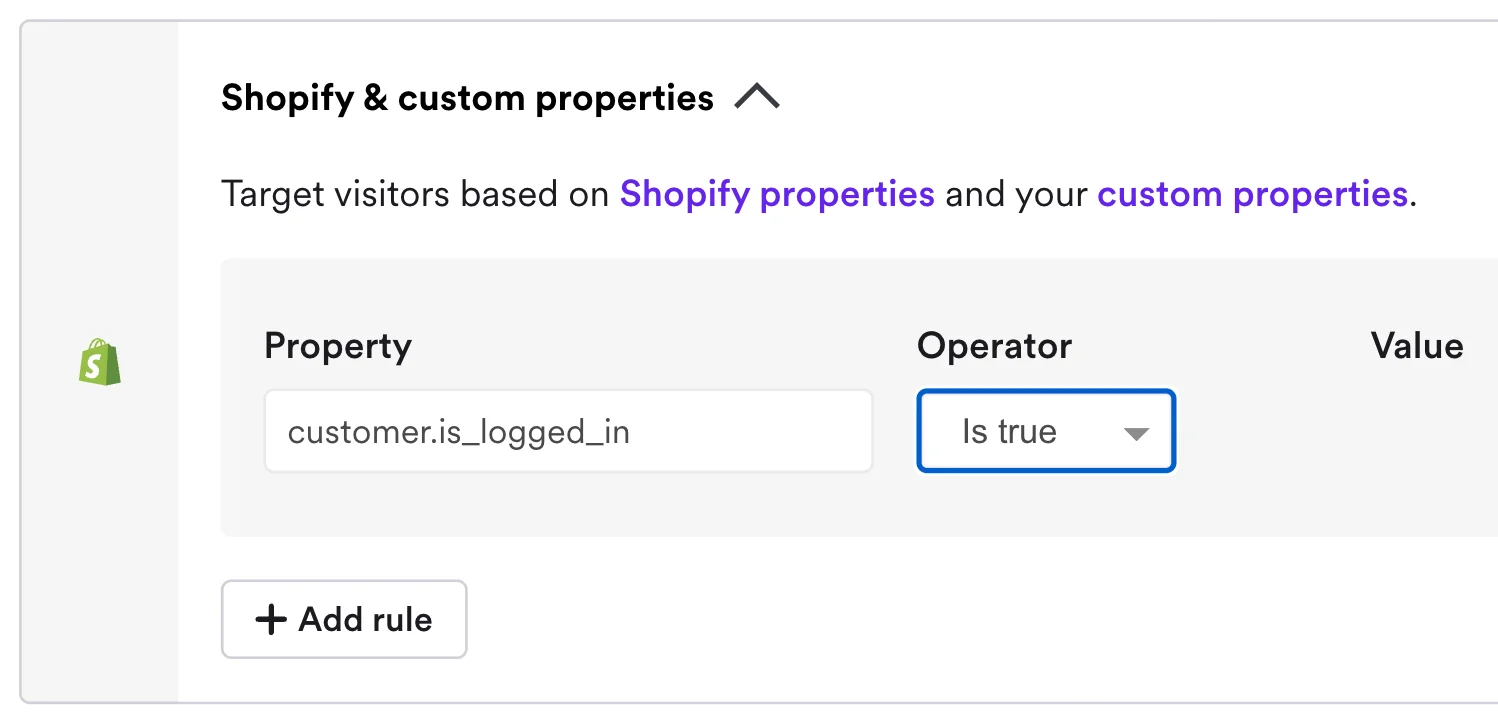Open the "Is true" operator dropdown
Screen dimensions: 1498x718
(x=1045, y=431)
